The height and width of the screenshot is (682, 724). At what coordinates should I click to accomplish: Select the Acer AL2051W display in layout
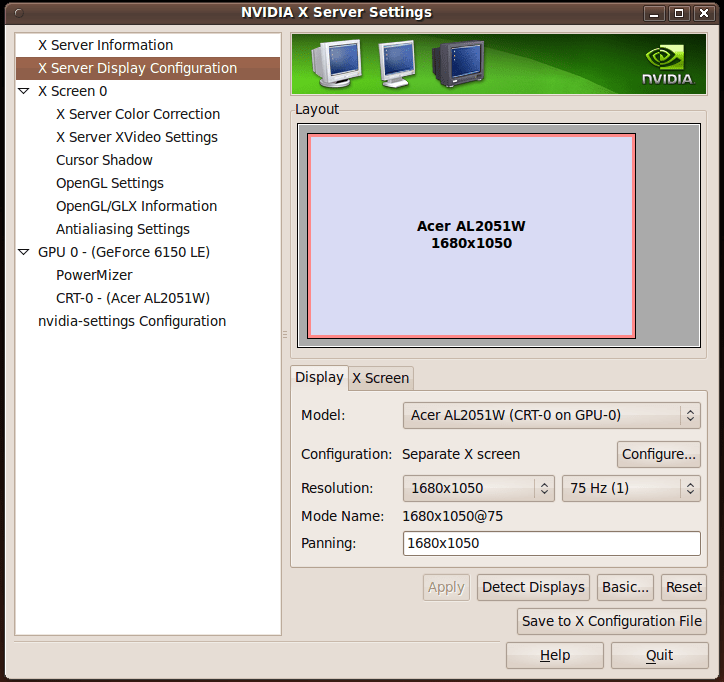click(x=471, y=236)
